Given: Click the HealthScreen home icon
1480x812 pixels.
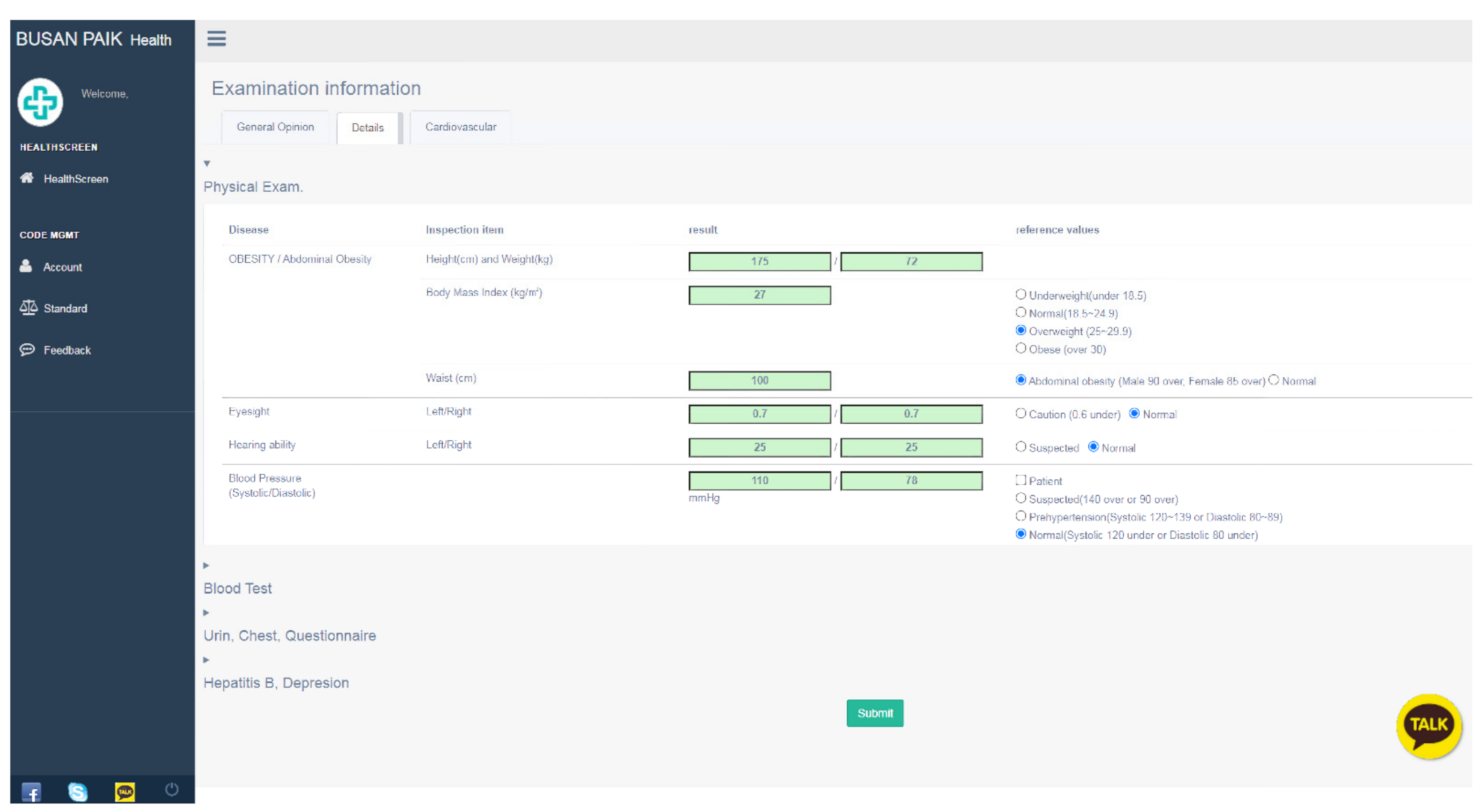Looking at the screenshot, I should (x=27, y=178).
